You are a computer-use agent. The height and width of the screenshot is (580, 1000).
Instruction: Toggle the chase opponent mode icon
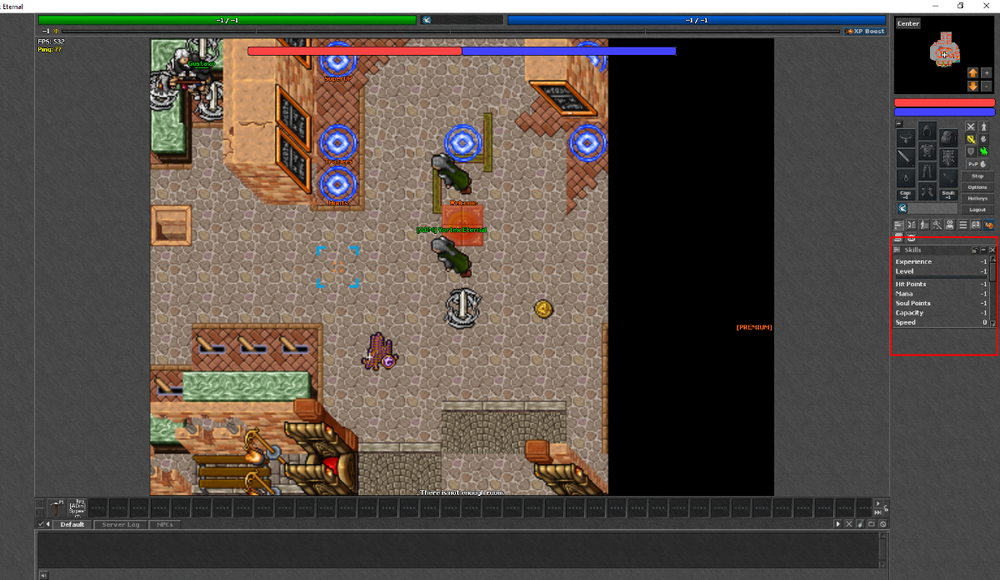pyautogui.click(x=984, y=151)
